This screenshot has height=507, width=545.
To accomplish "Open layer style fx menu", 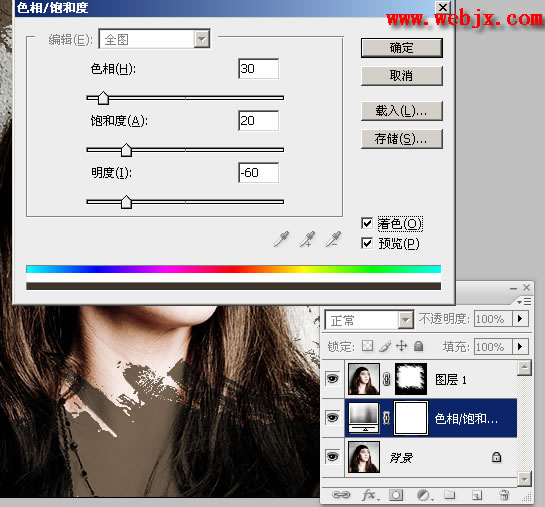I will (x=370, y=495).
